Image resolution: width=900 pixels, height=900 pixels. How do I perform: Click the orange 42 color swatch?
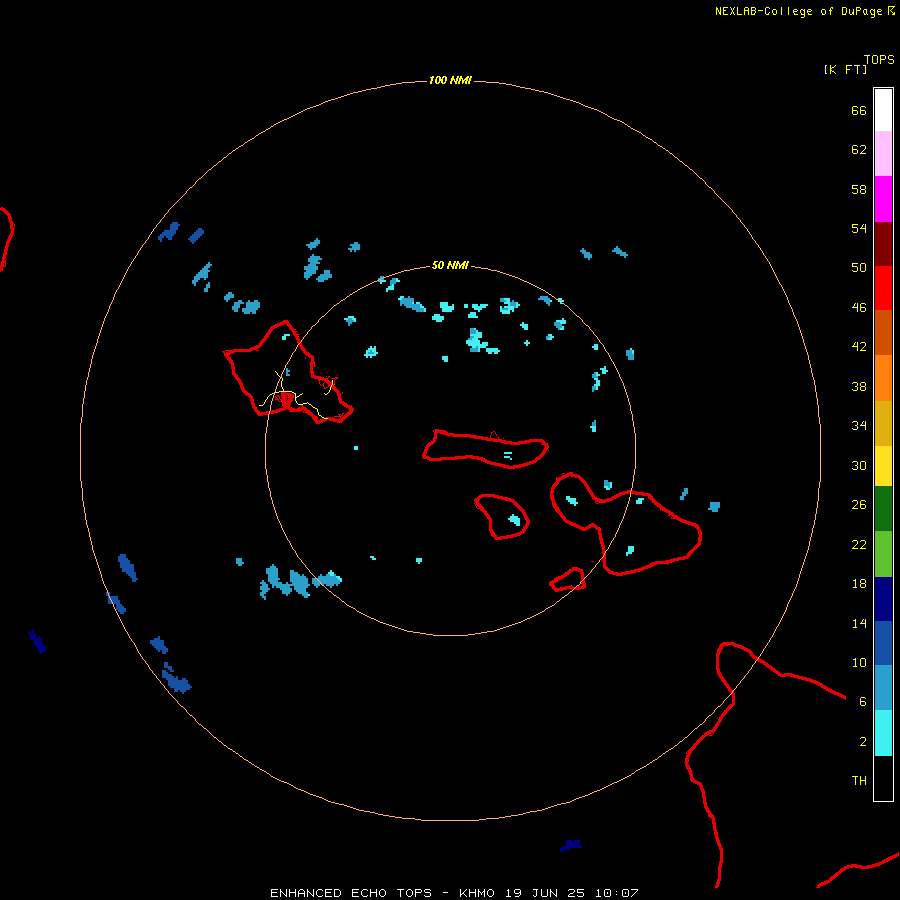[883, 377]
